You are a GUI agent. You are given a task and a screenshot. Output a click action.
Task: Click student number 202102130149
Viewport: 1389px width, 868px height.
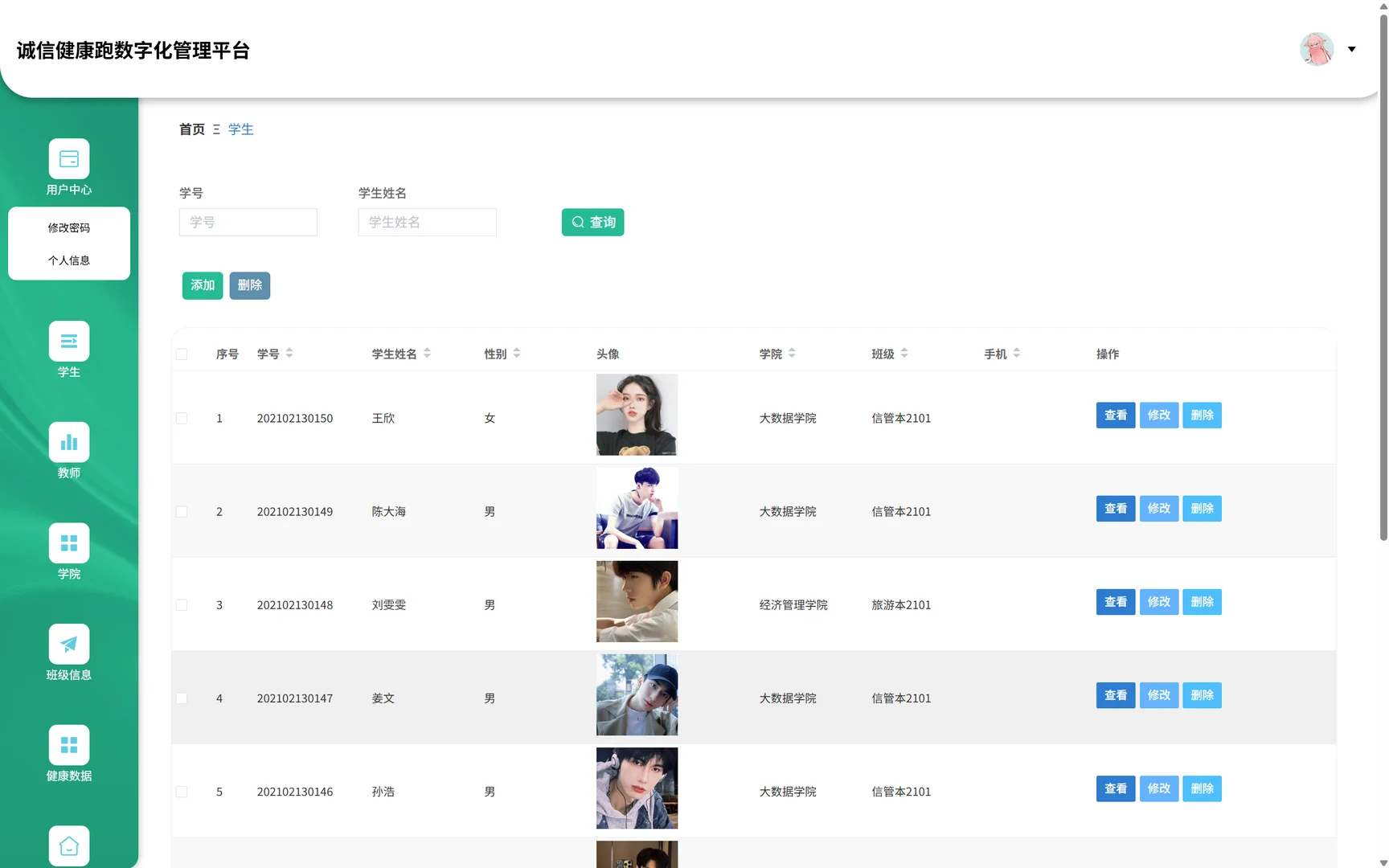(x=295, y=512)
